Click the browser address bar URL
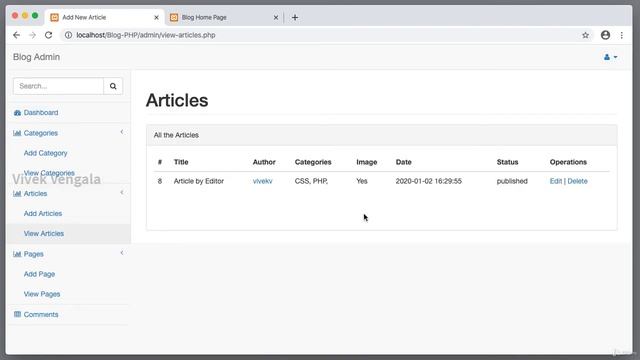This screenshot has width=640, height=360. (x=146, y=35)
